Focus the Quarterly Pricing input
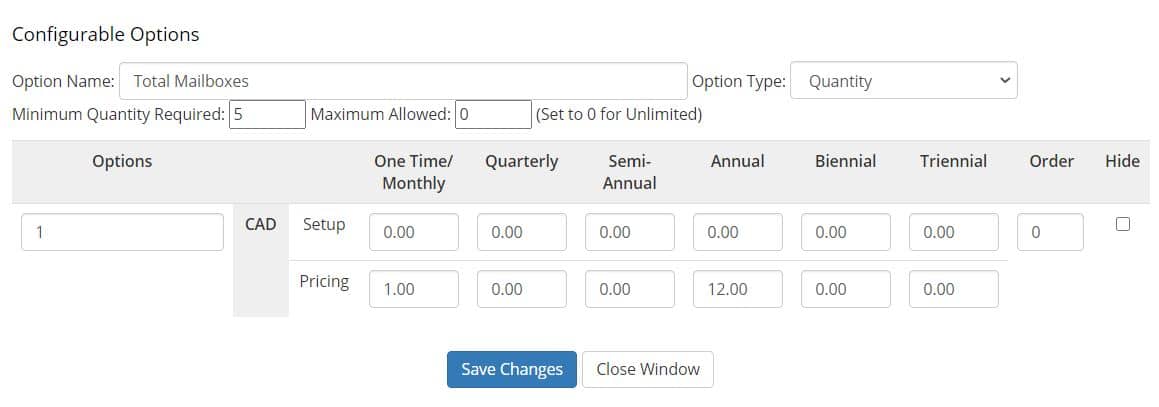 [x=522, y=289]
